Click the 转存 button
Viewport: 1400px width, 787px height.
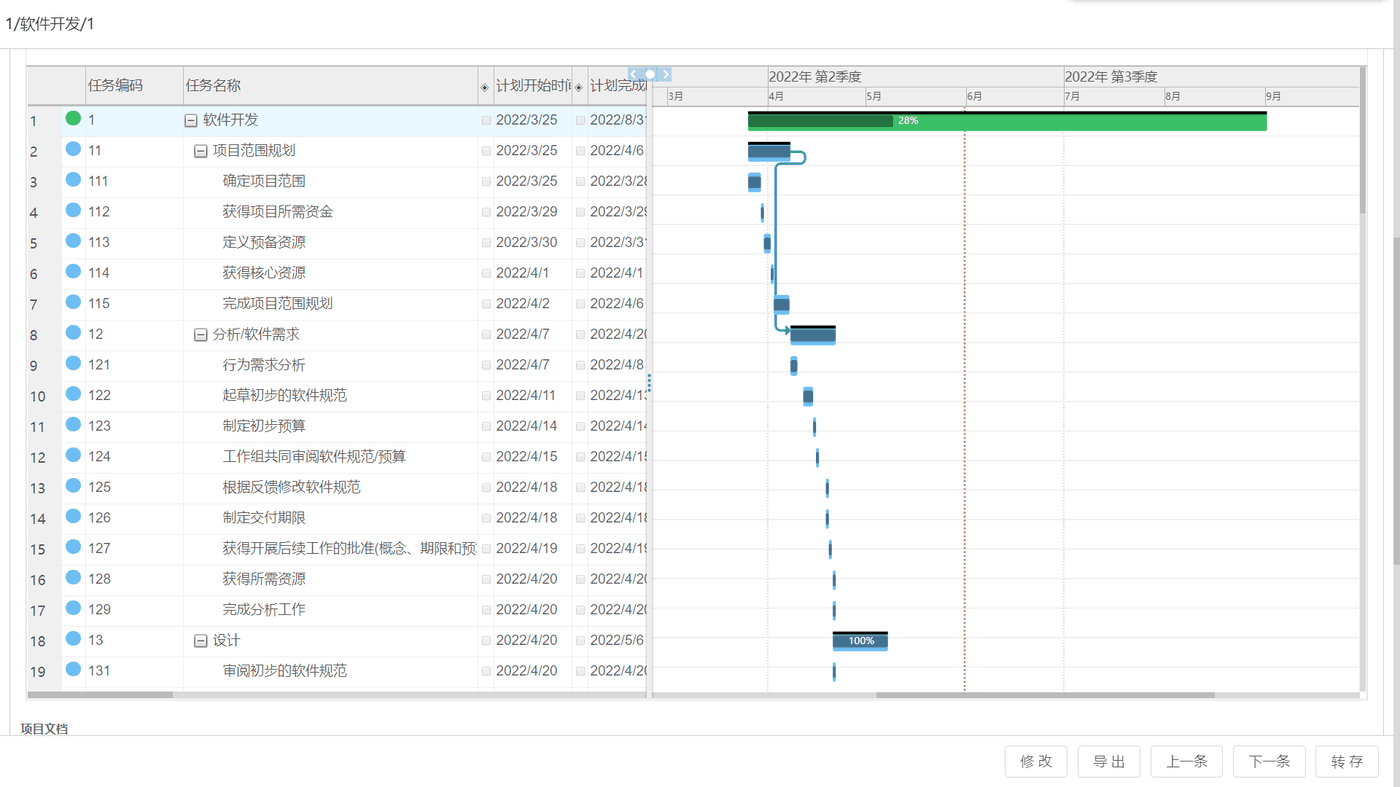pyautogui.click(x=1347, y=761)
